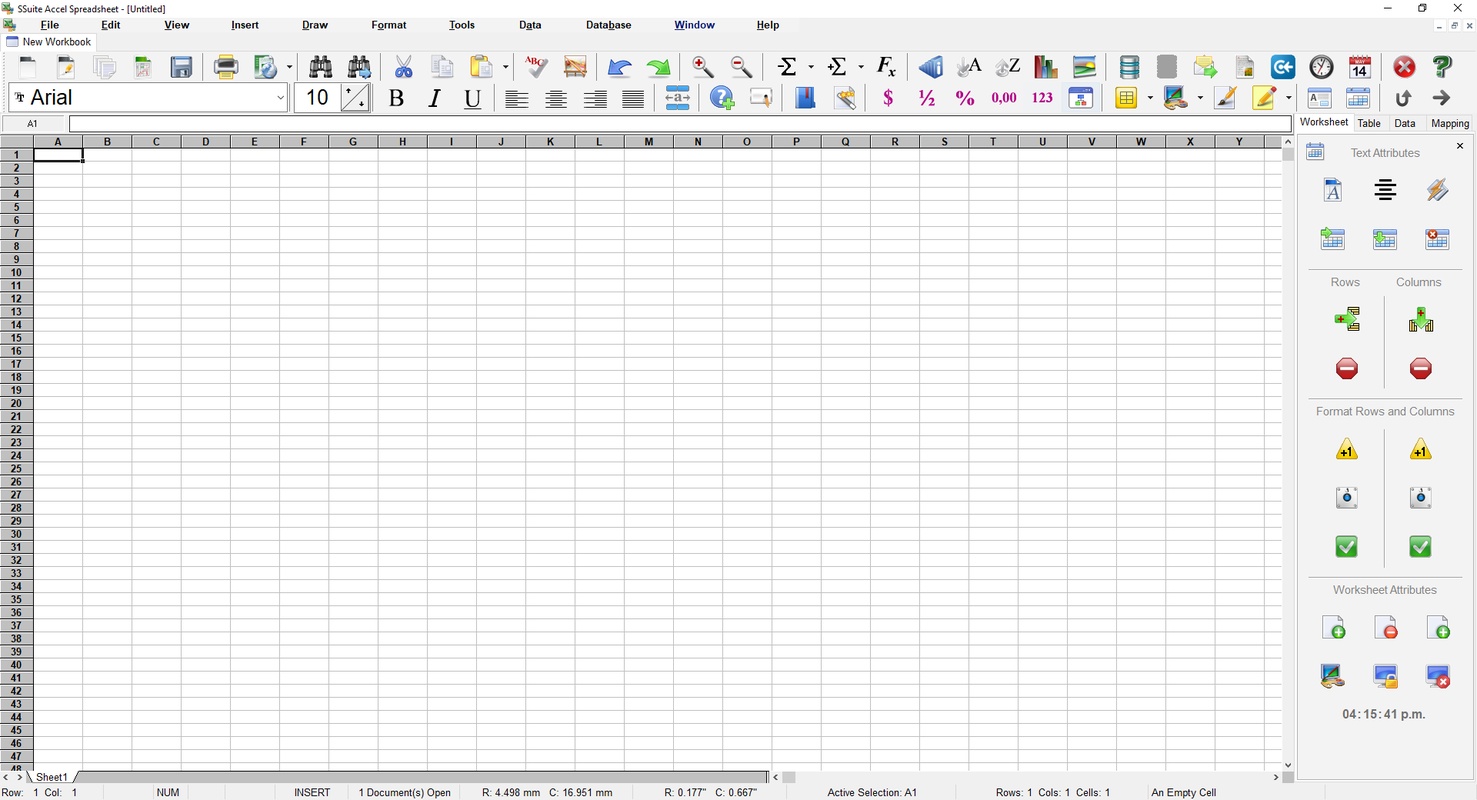This screenshot has width=1477, height=800.
Task: Open the Insert menu
Action: pyautogui.click(x=245, y=25)
